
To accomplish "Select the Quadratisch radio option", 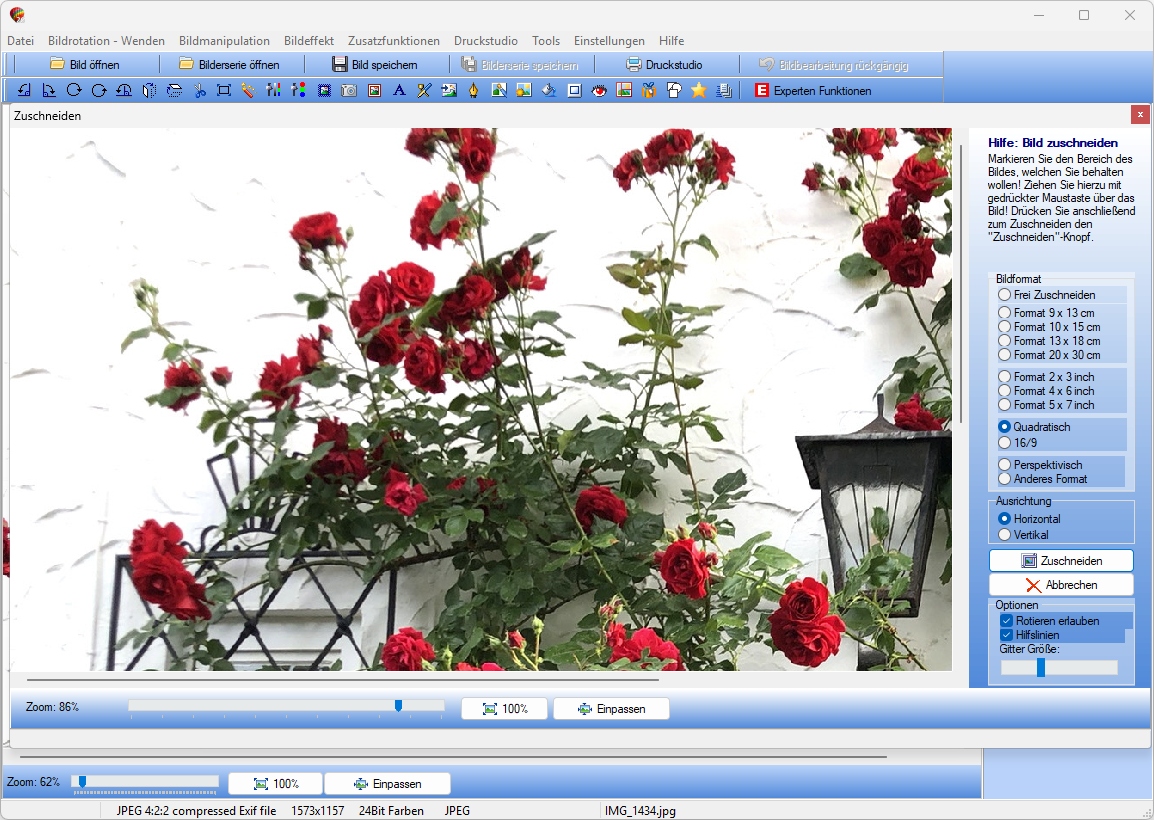I will [1034, 426].
